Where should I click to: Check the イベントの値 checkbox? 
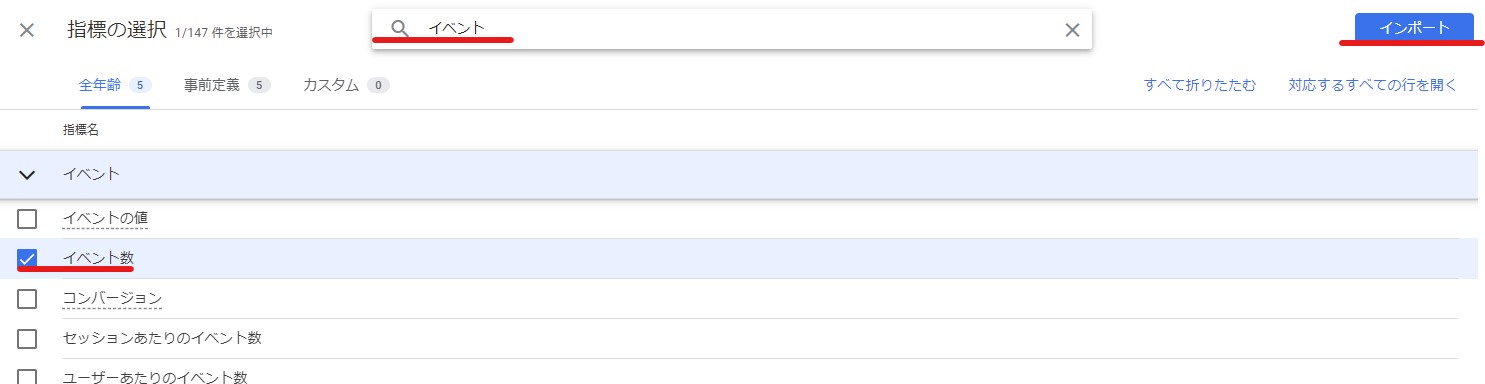tap(27, 218)
